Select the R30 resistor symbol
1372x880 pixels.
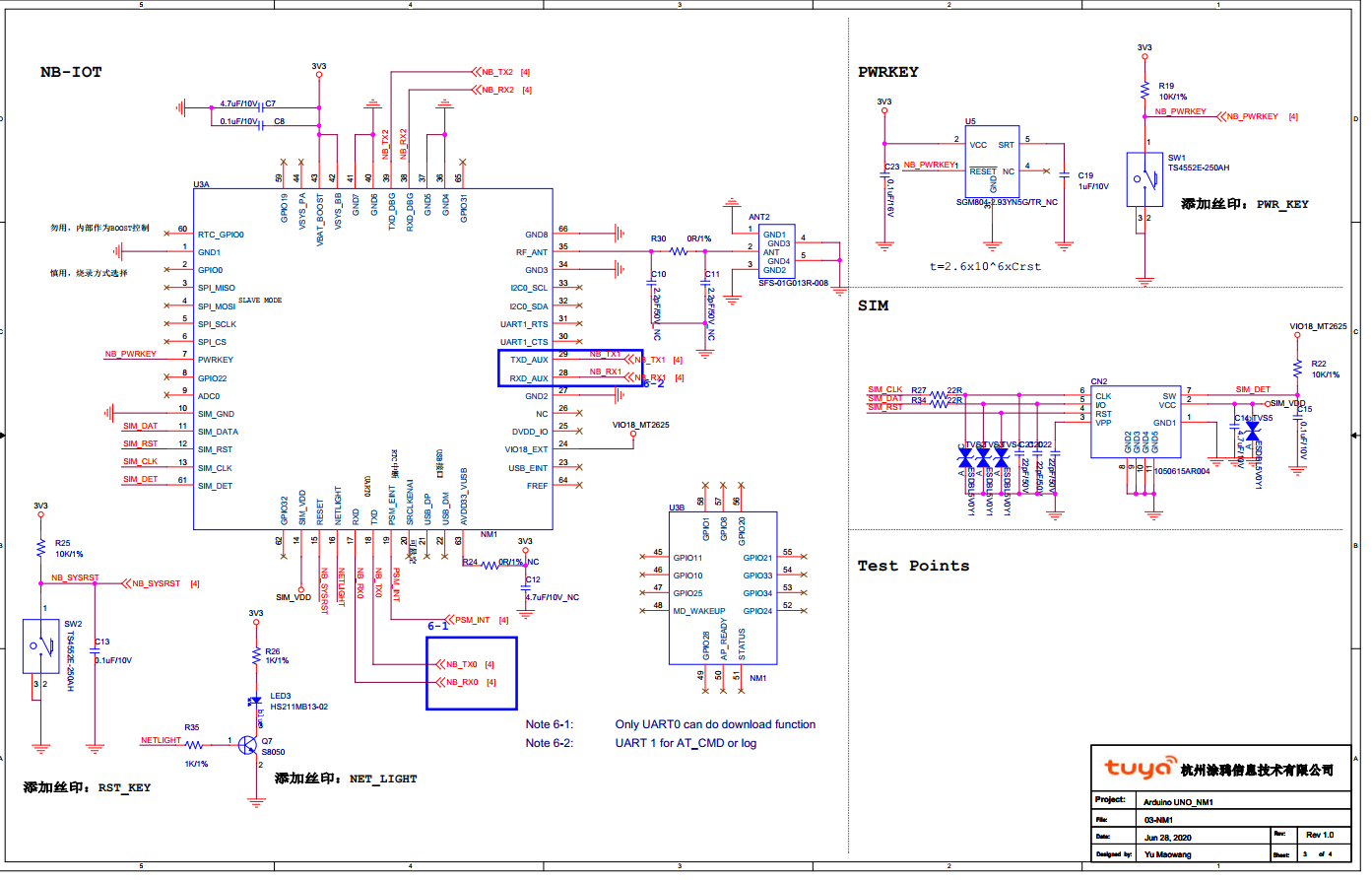point(678,251)
